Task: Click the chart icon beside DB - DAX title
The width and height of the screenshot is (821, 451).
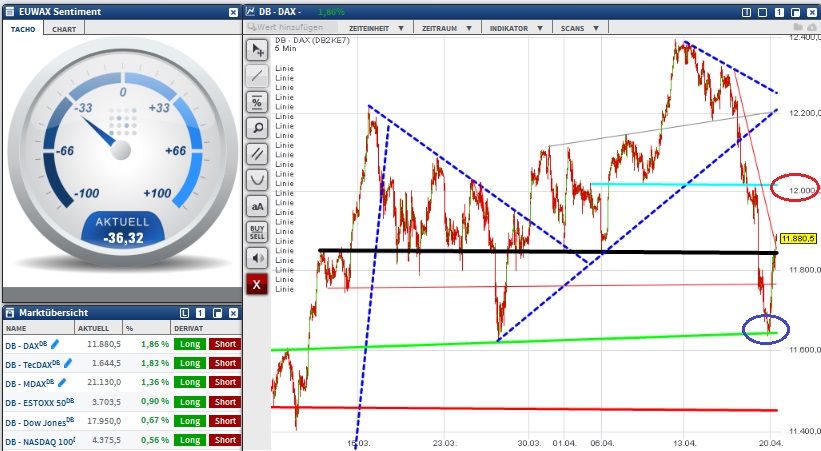Action: [251, 12]
